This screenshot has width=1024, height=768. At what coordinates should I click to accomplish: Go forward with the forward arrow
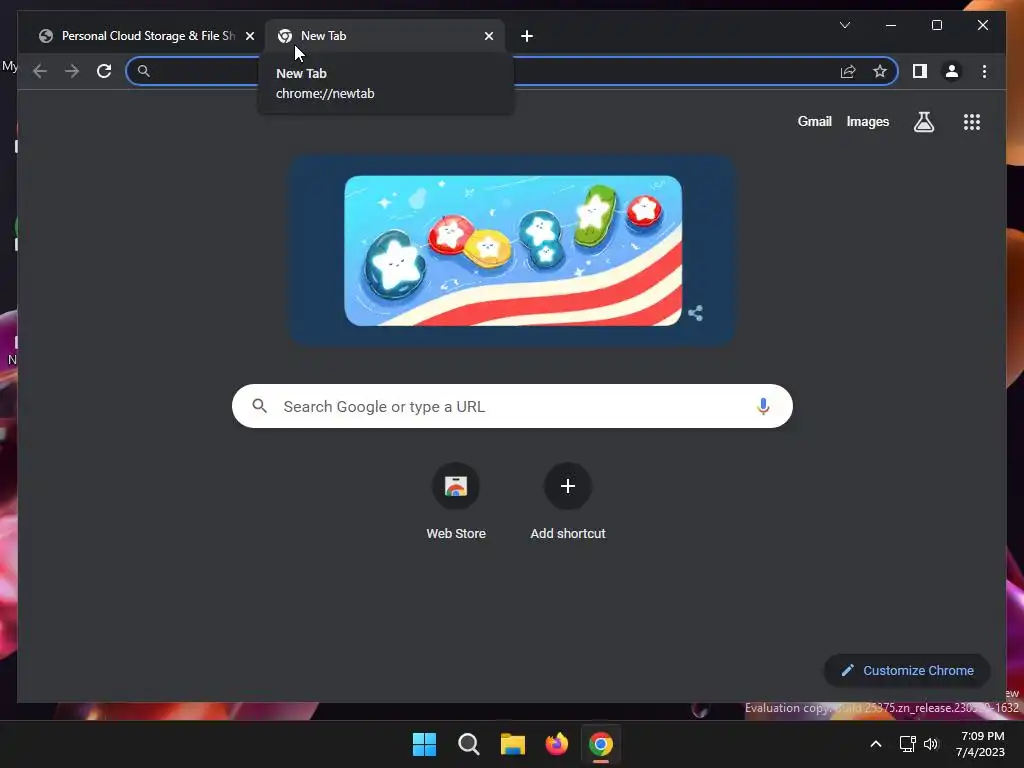(x=72, y=71)
